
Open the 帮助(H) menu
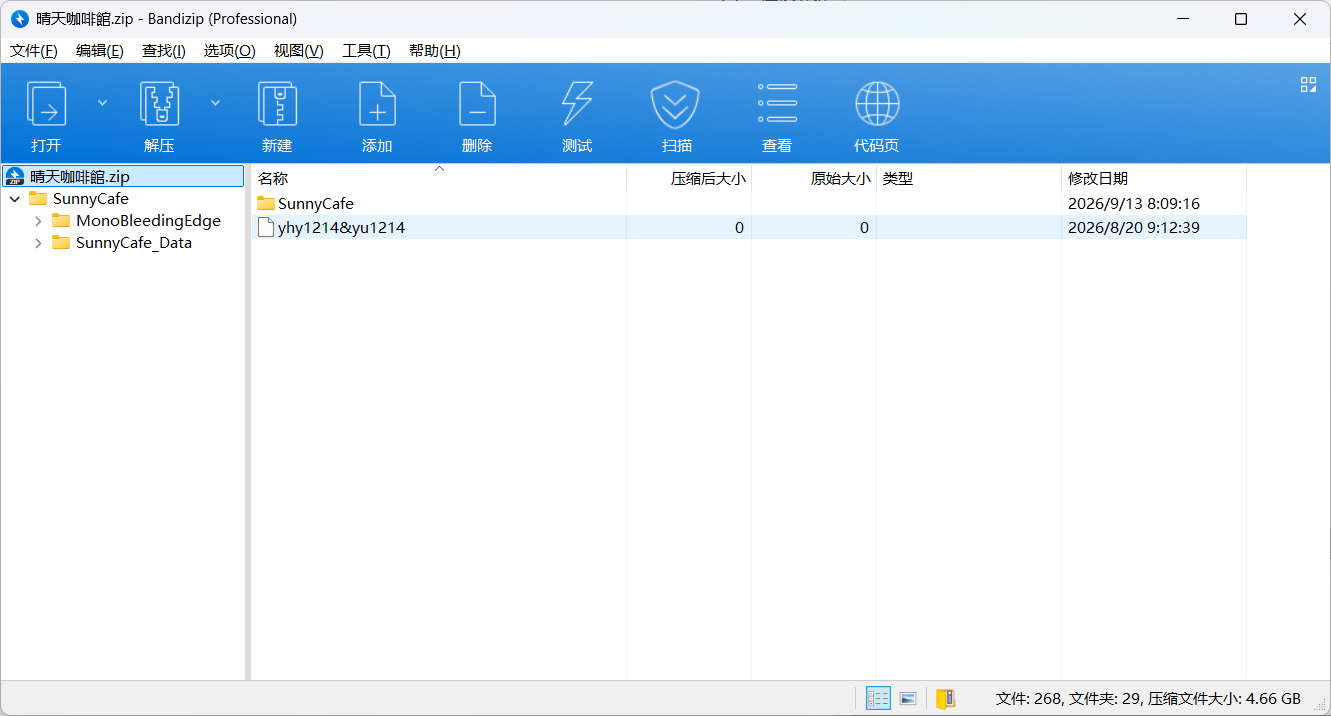click(435, 51)
